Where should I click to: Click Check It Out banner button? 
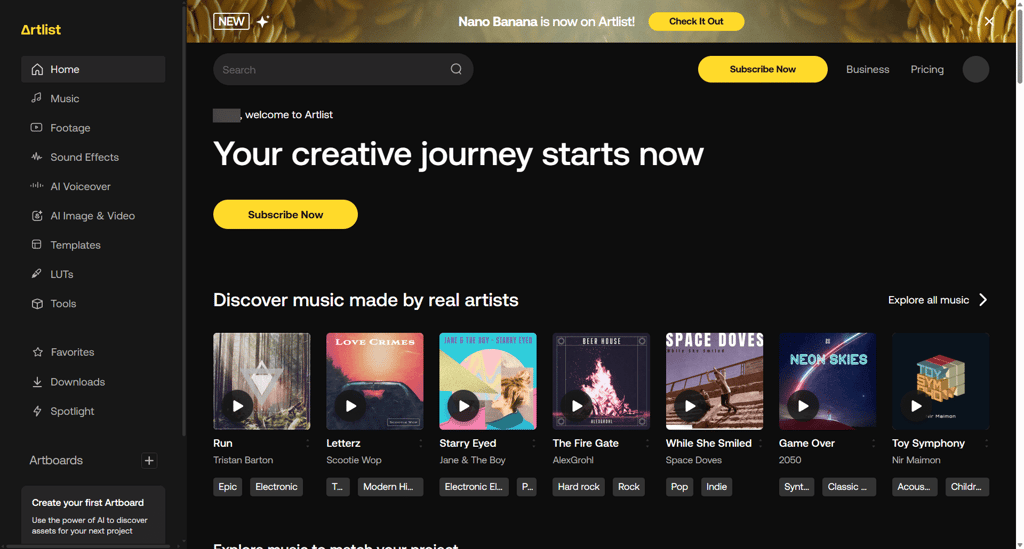696,22
